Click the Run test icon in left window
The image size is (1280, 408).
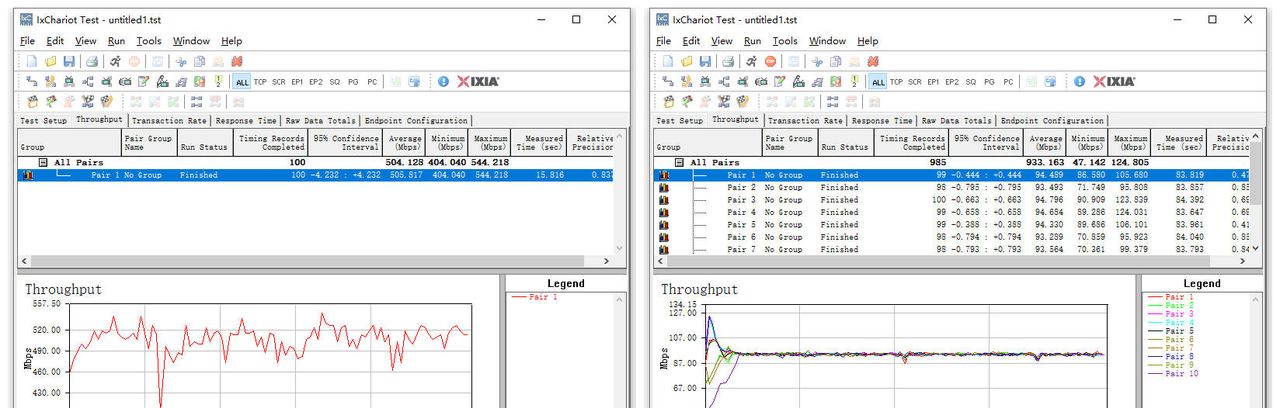116,61
